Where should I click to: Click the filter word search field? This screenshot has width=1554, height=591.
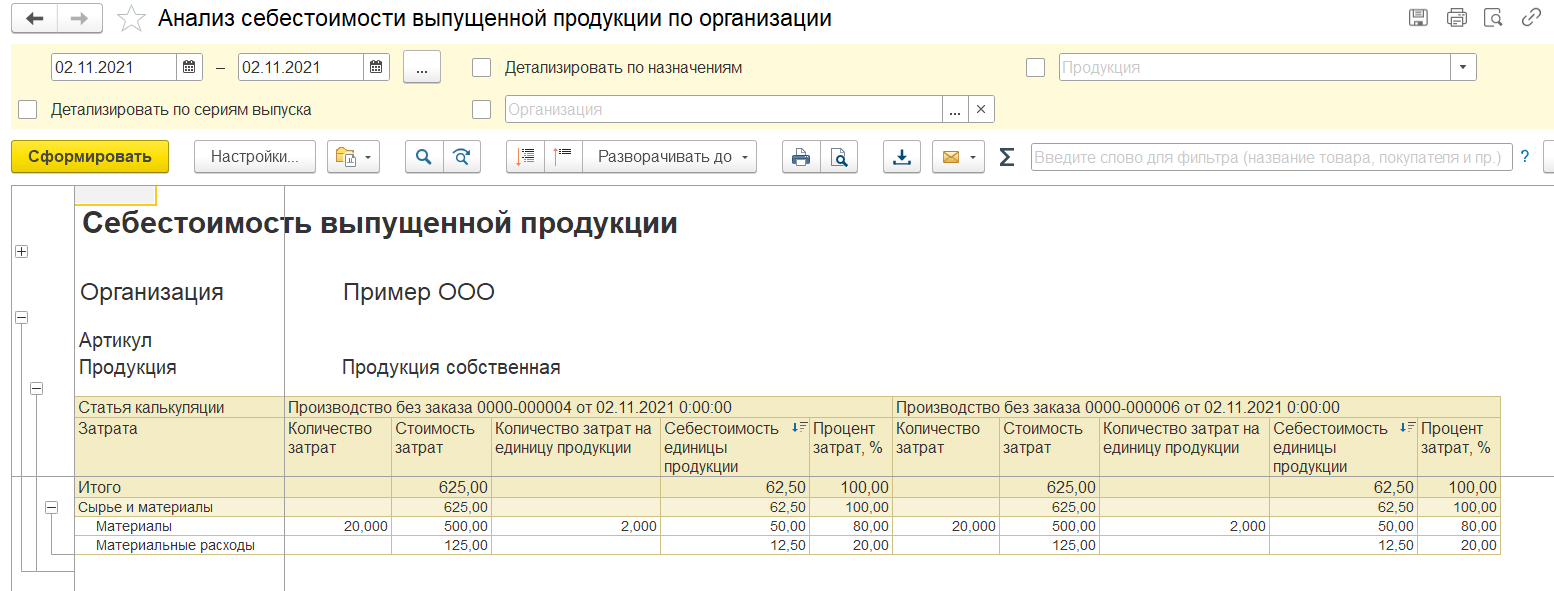click(x=1271, y=157)
